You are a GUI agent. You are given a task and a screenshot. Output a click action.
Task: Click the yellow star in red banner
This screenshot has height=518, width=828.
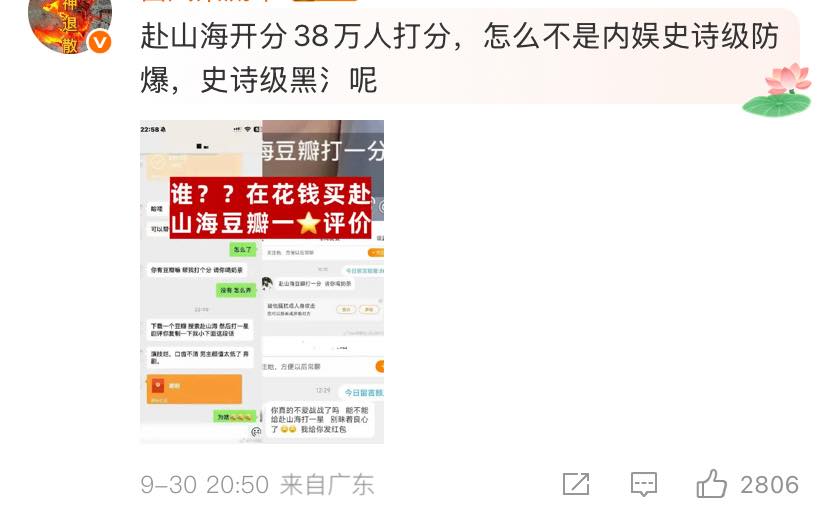click(x=308, y=223)
